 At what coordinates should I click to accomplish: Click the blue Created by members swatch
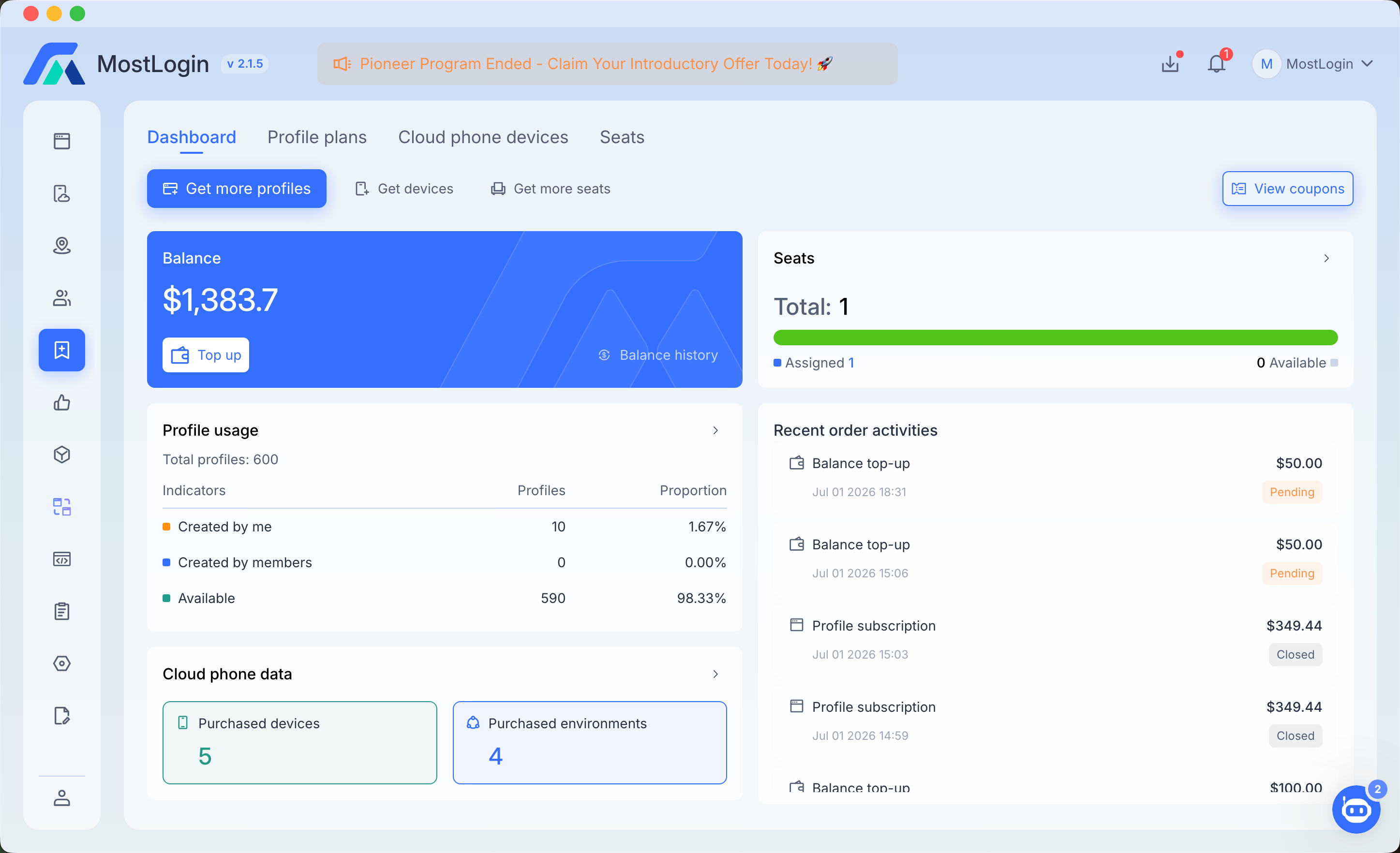166,562
